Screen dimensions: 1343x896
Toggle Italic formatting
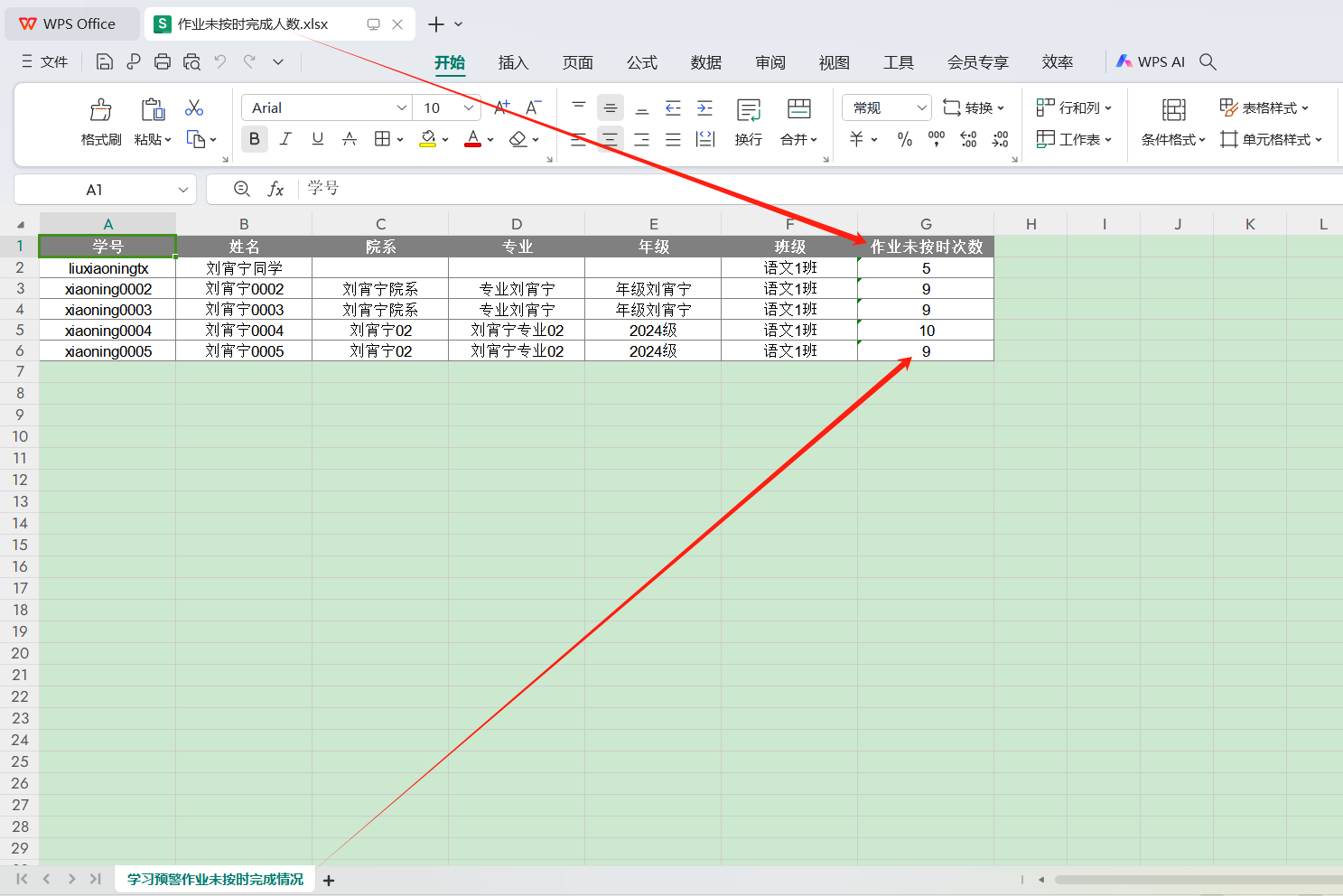pos(285,139)
